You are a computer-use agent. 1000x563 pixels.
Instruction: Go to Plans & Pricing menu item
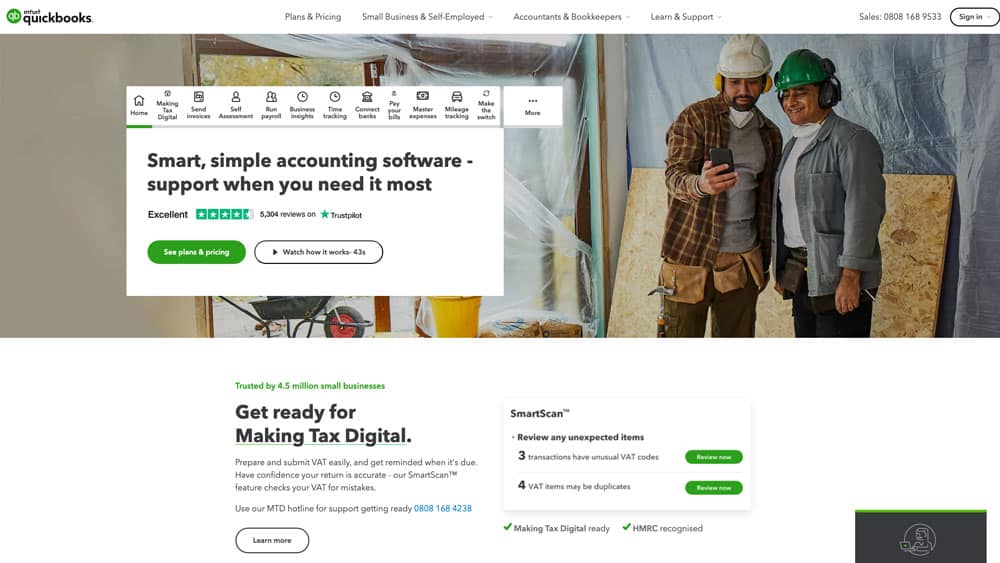click(x=312, y=17)
